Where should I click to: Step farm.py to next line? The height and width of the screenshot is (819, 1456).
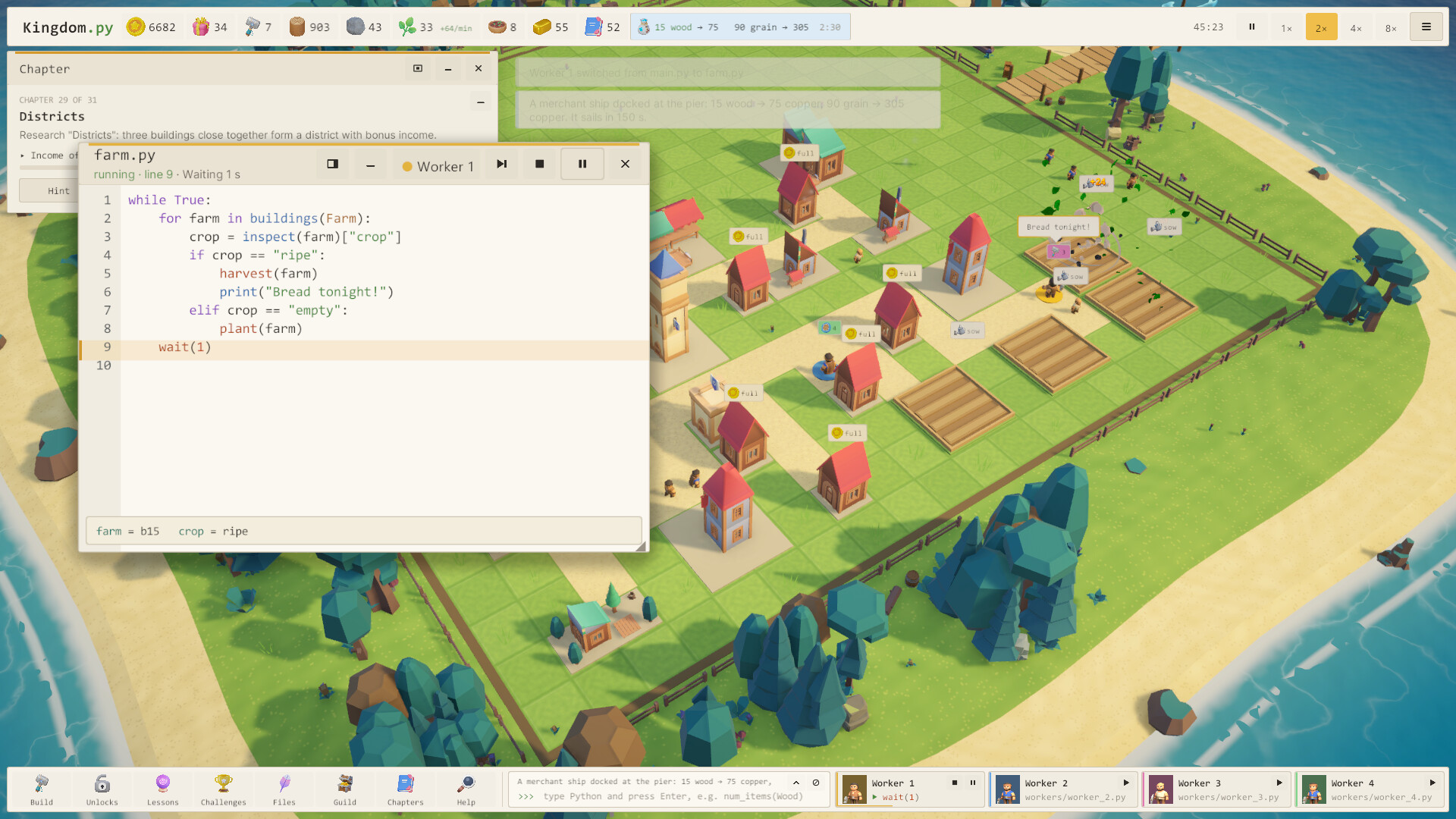tap(501, 164)
